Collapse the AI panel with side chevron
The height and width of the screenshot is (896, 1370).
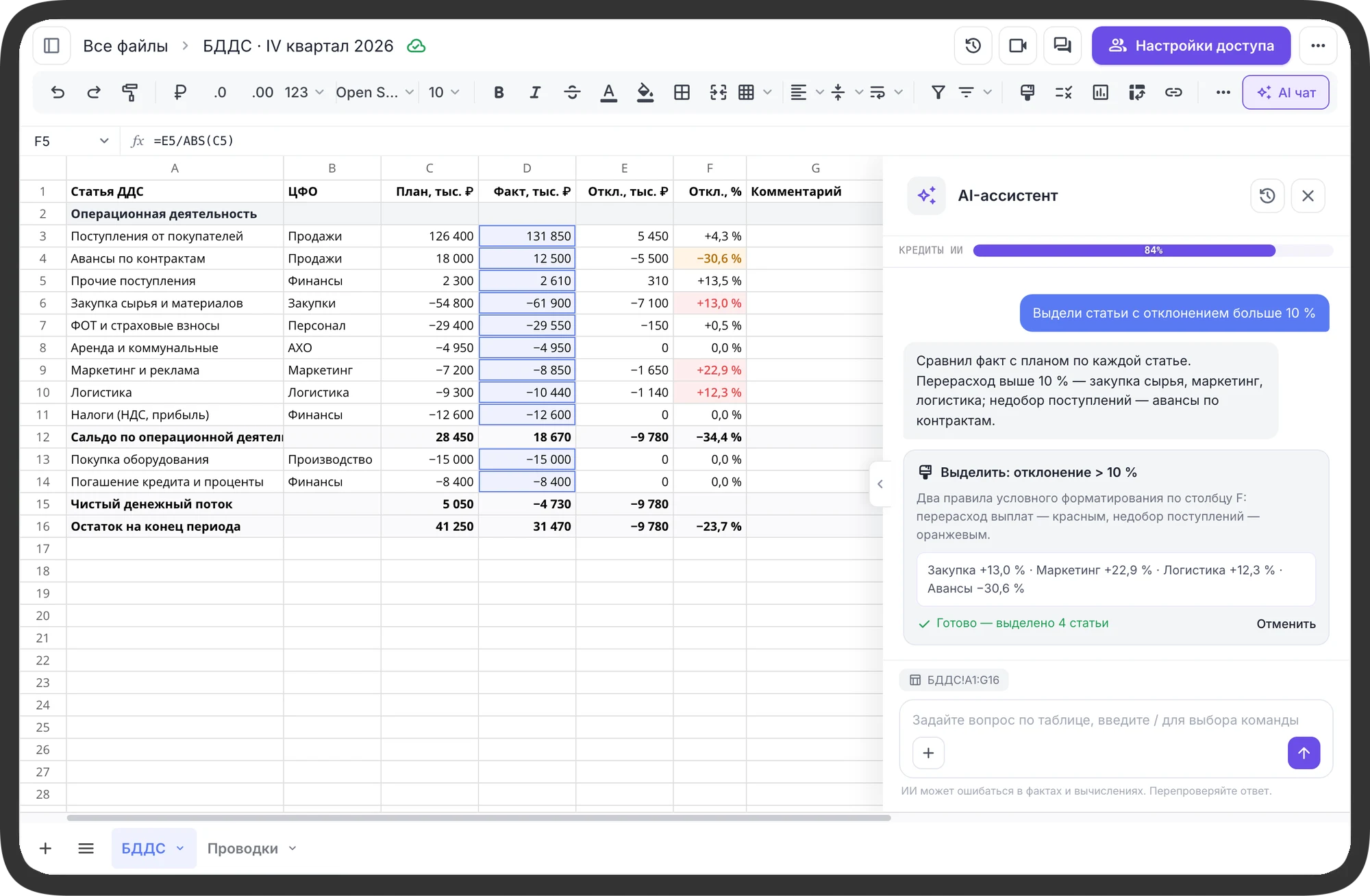880,484
